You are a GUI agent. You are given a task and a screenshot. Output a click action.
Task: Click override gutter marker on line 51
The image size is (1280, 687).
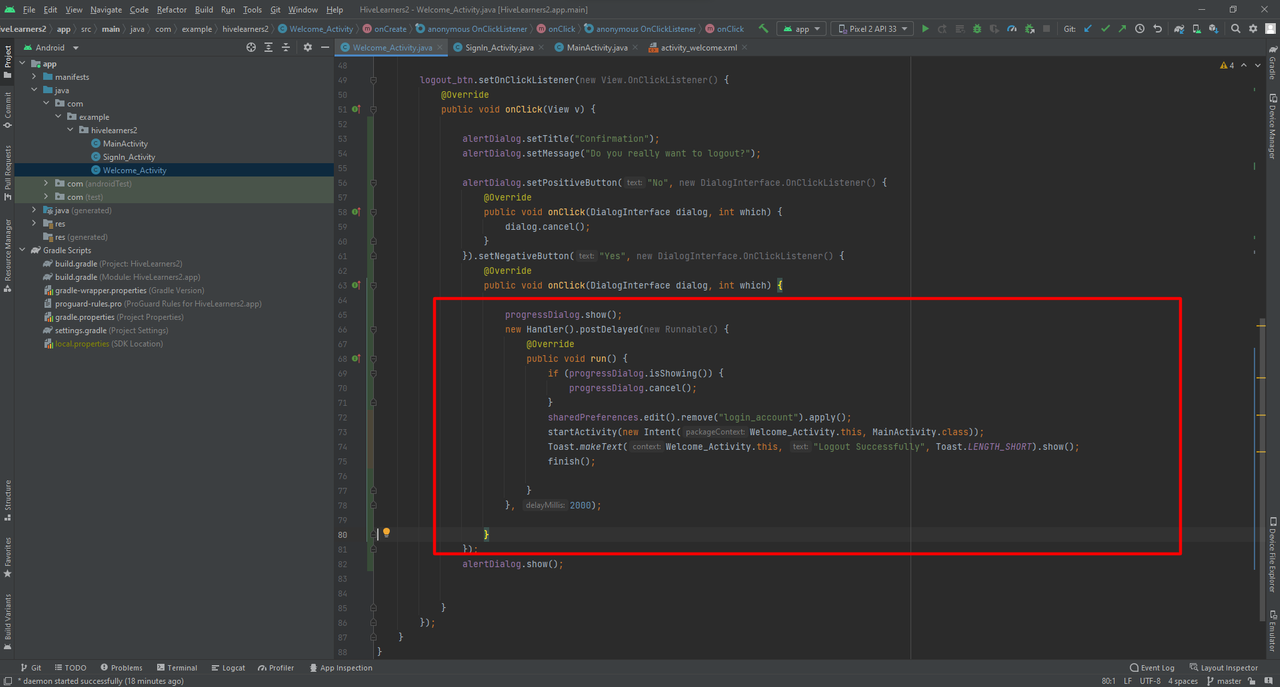[356, 109]
